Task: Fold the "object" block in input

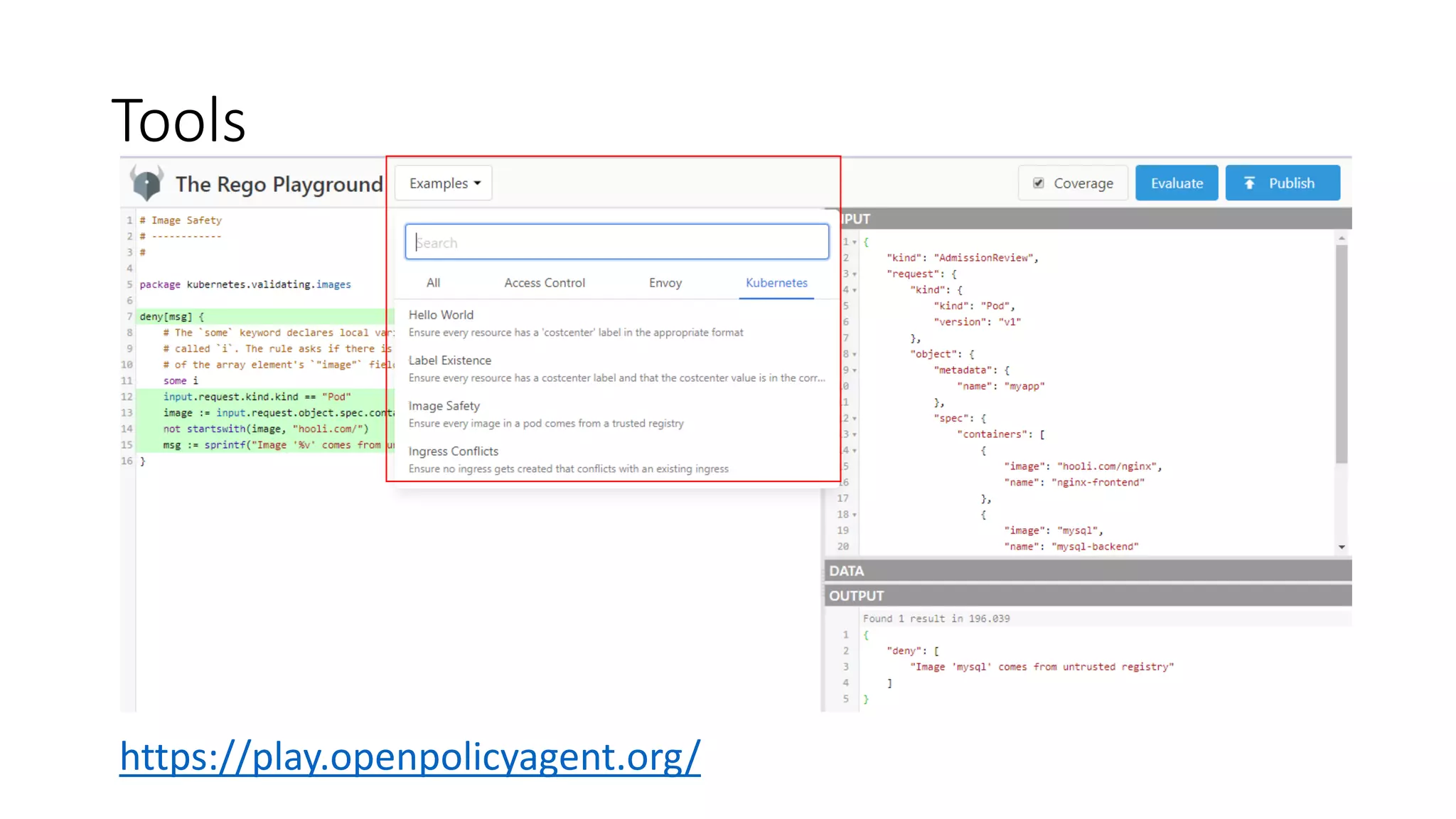Action: tap(855, 355)
